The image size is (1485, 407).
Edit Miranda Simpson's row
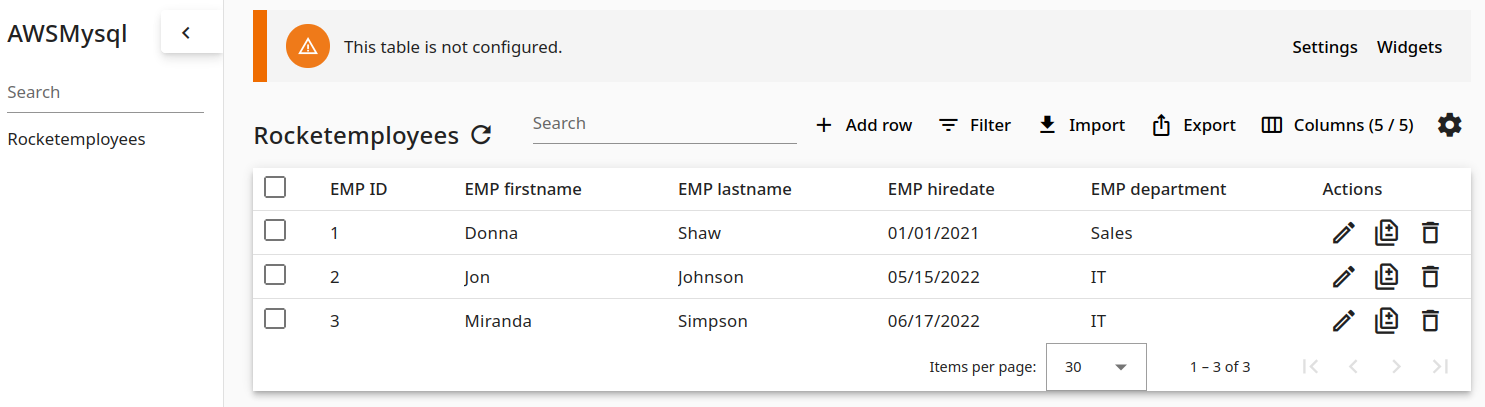pos(1343,321)
